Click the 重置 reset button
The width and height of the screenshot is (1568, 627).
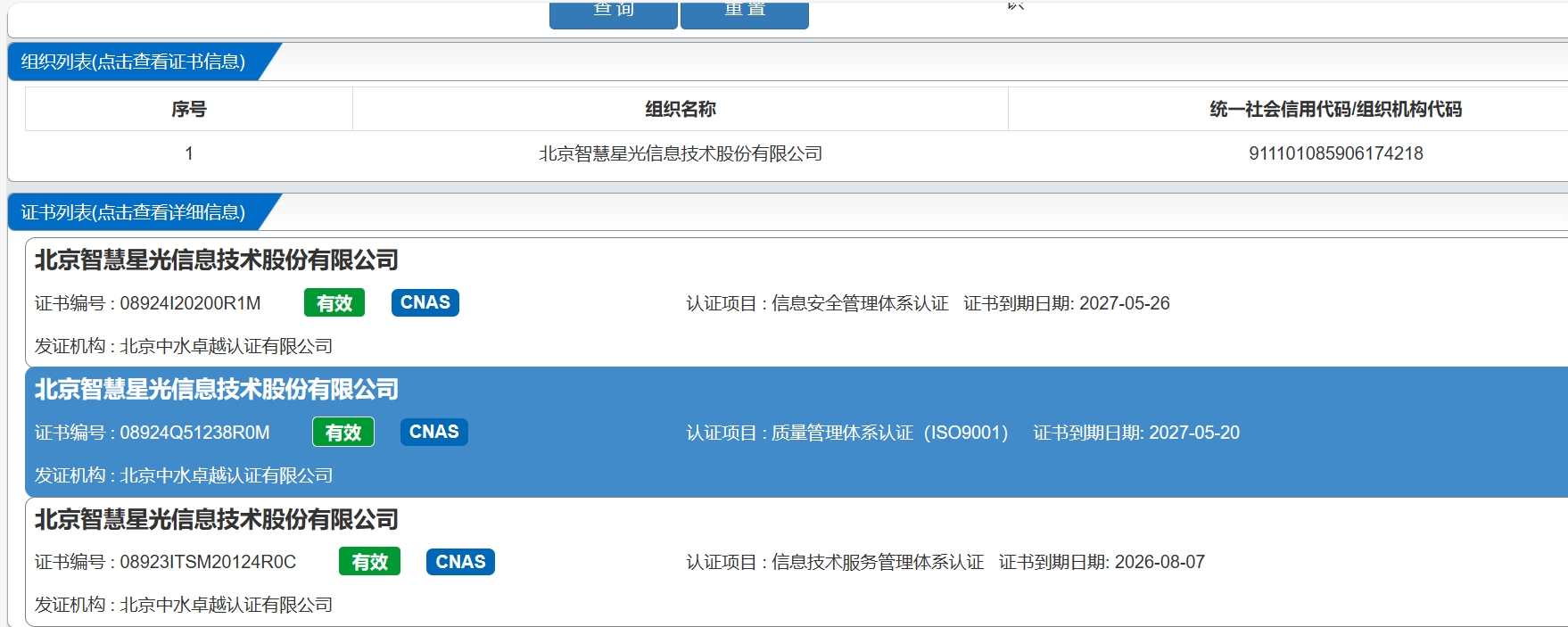point(745,14)
